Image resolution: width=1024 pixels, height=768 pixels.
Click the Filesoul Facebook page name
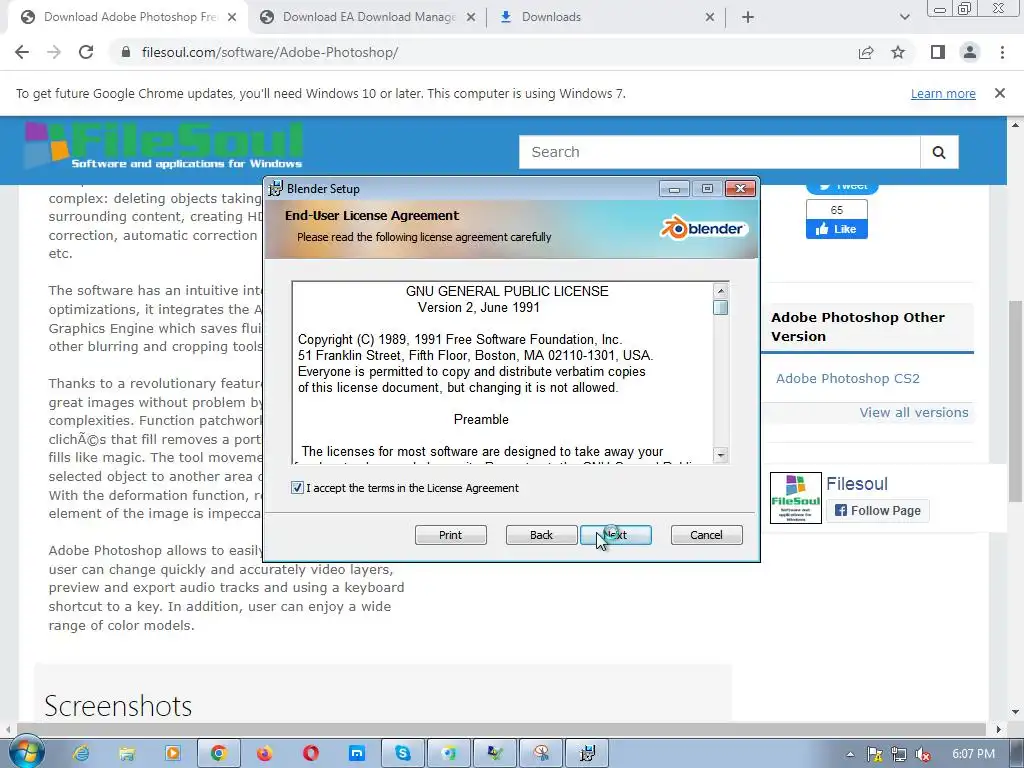857,484
